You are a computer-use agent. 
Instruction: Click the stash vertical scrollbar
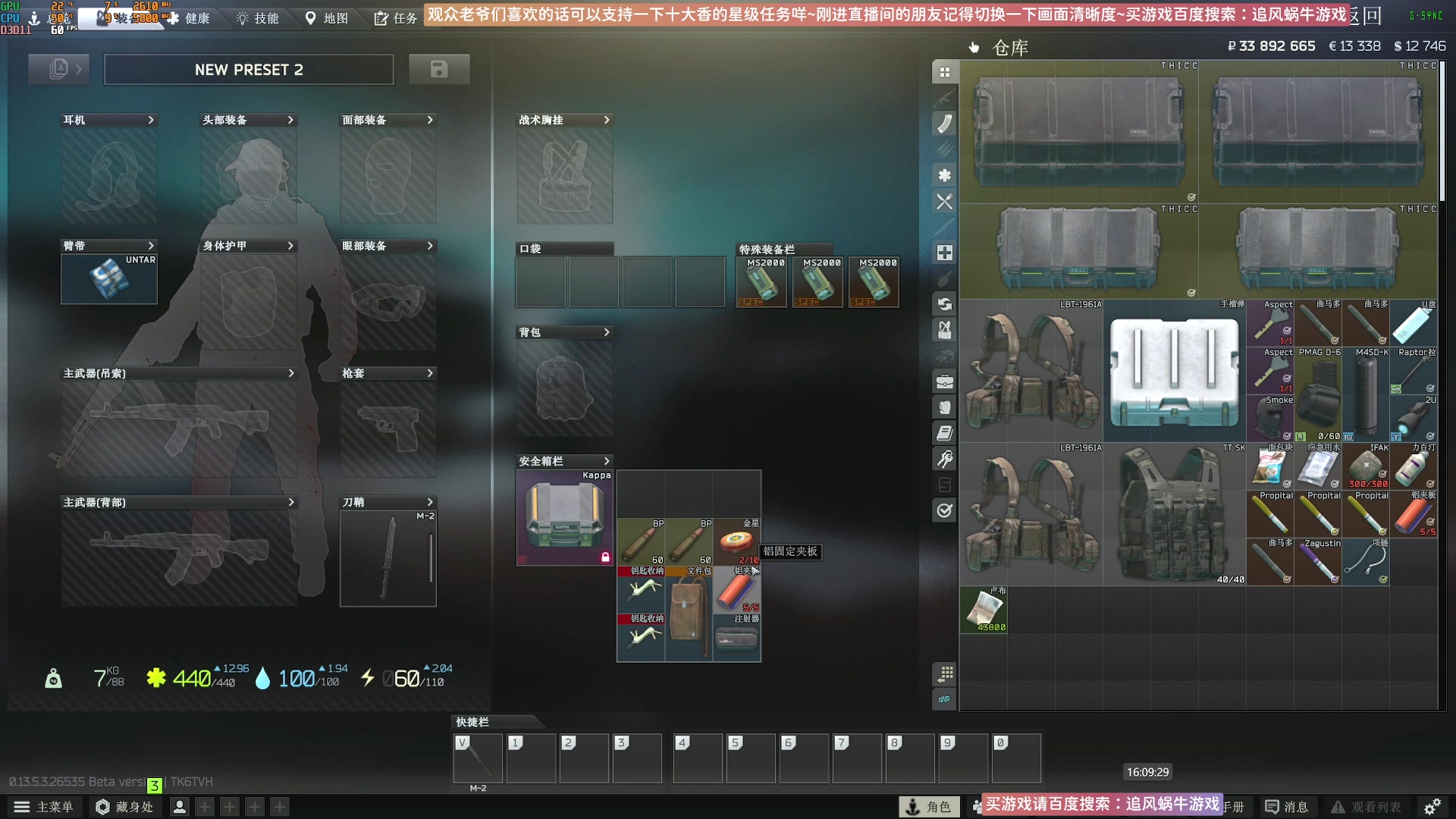[x=1442, y=129]
